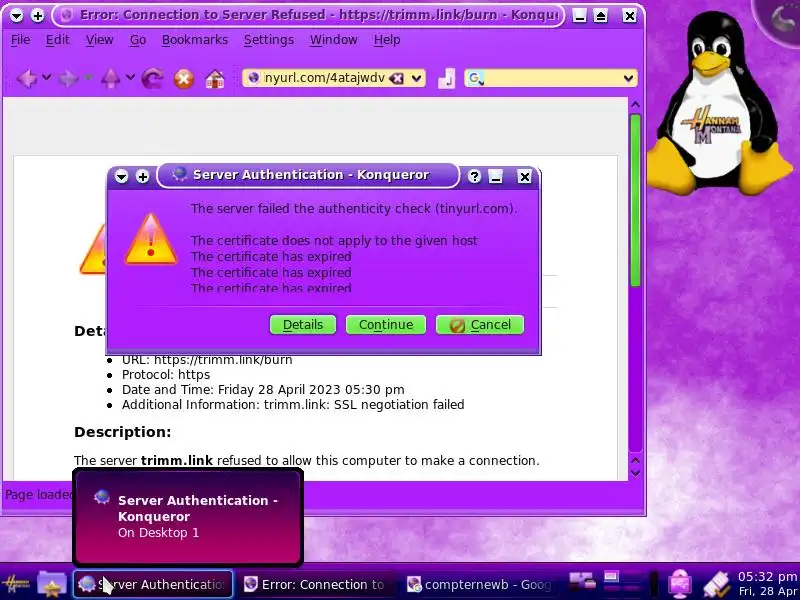
Task: Open the Forward history dropdown arrow
Action: click(x=88, y=78)
